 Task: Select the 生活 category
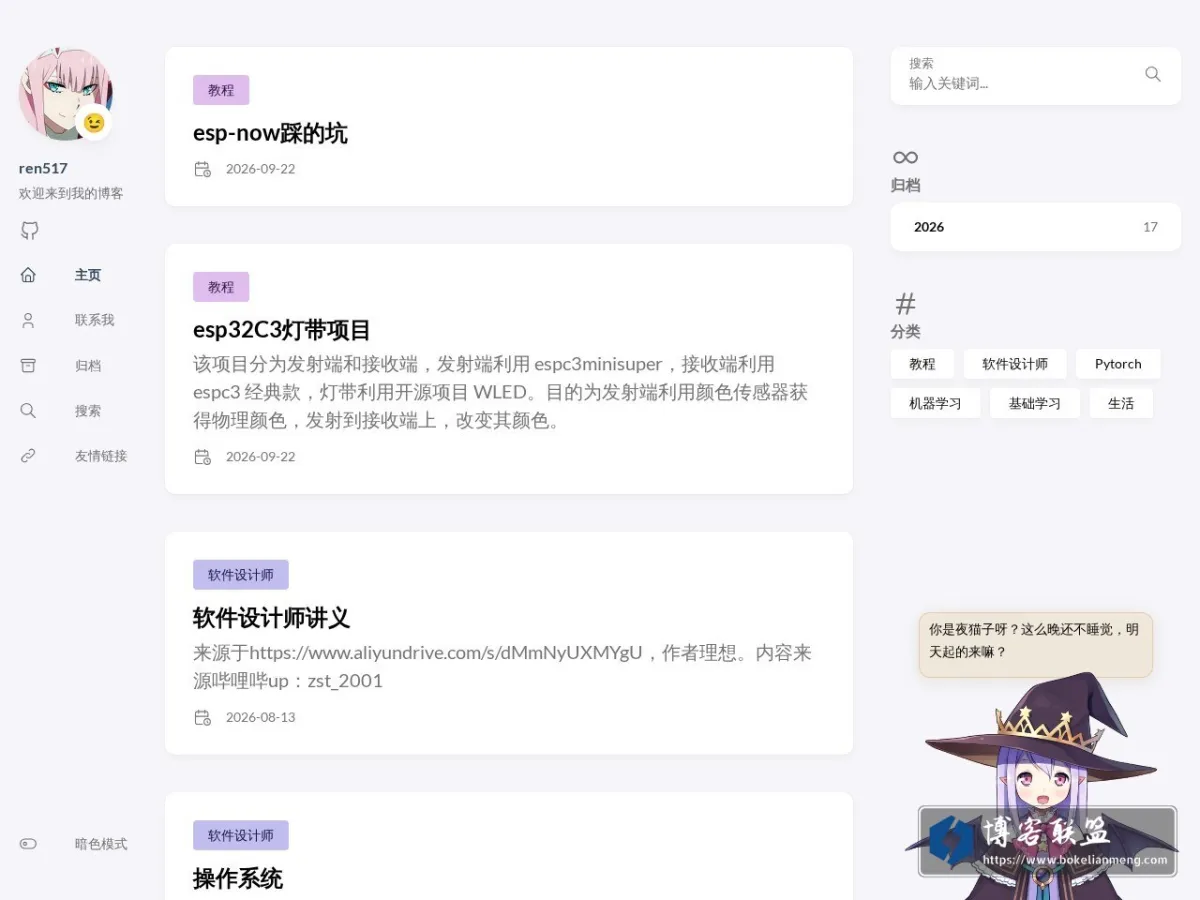pos(1121,403)
